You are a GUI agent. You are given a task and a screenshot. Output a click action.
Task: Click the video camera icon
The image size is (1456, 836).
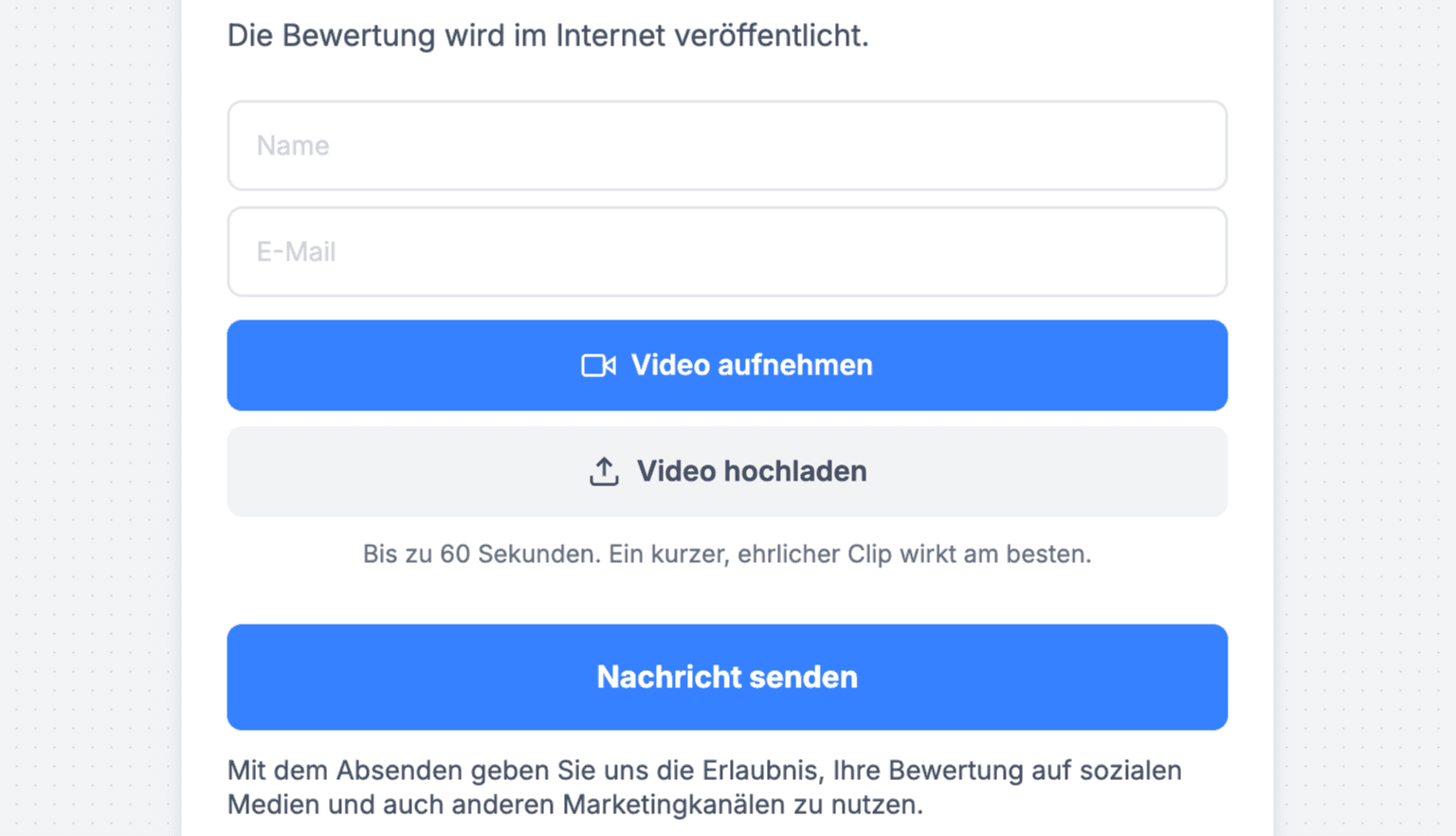[x=598, y=366]
